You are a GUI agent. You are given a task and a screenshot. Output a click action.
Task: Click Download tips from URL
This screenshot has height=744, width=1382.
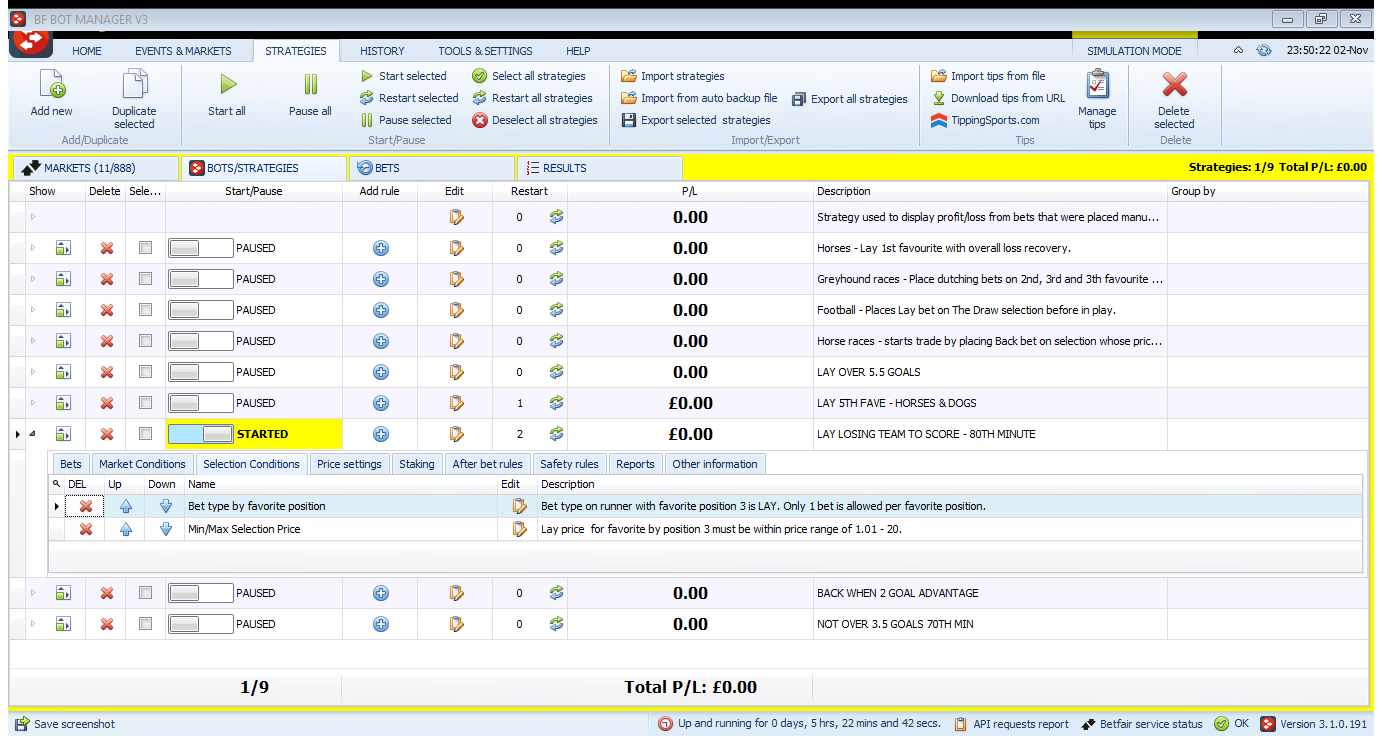coord(998,98)
